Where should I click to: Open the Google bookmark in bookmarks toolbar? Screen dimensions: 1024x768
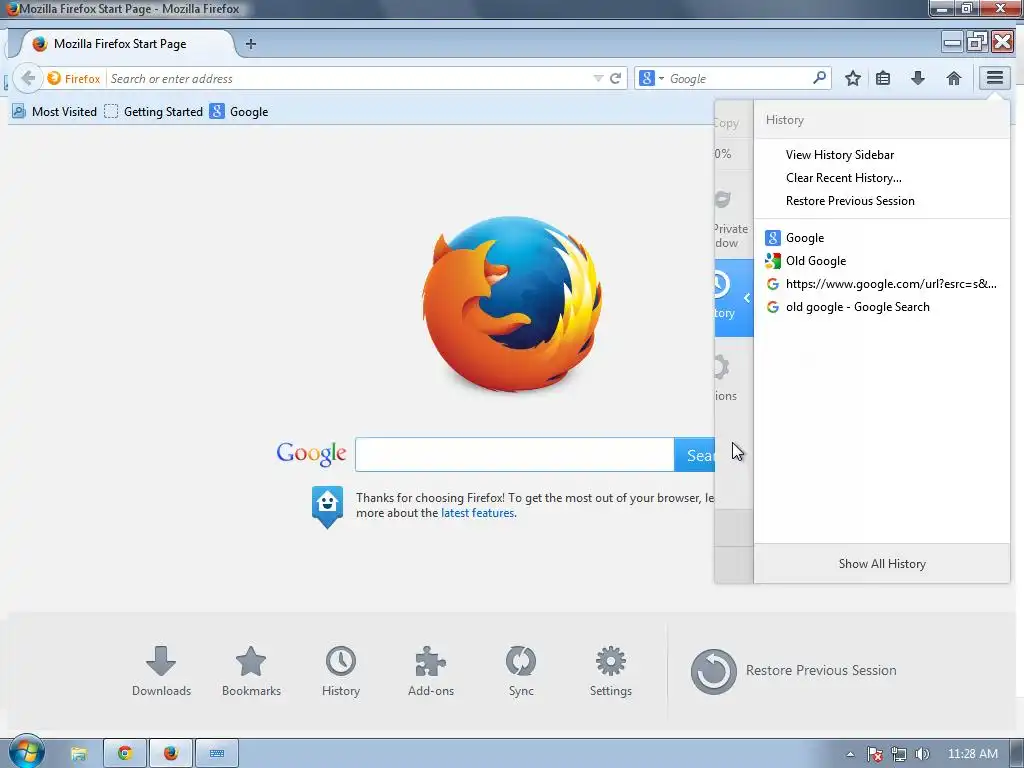click(239, 112)
